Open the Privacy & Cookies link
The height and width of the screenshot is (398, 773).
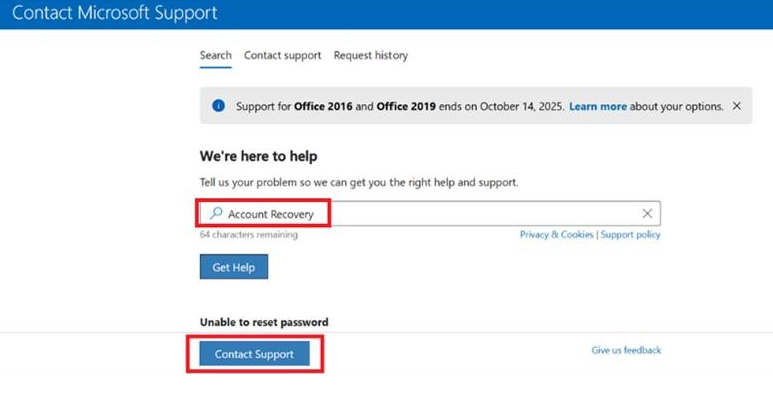[x=557, y=235]
